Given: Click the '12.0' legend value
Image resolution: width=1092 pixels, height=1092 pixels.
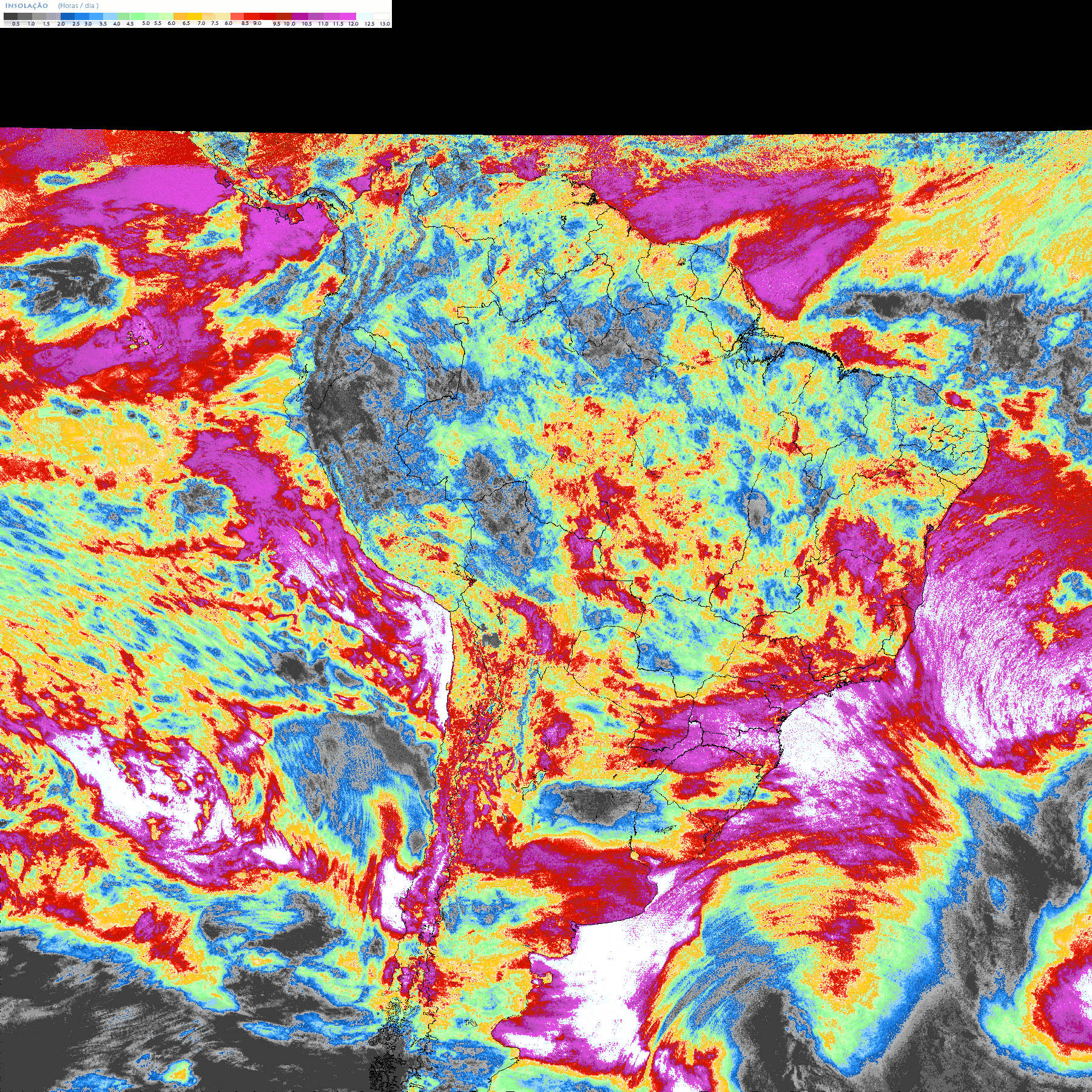Looking at the screenshot, I should (x=353, y=24).
